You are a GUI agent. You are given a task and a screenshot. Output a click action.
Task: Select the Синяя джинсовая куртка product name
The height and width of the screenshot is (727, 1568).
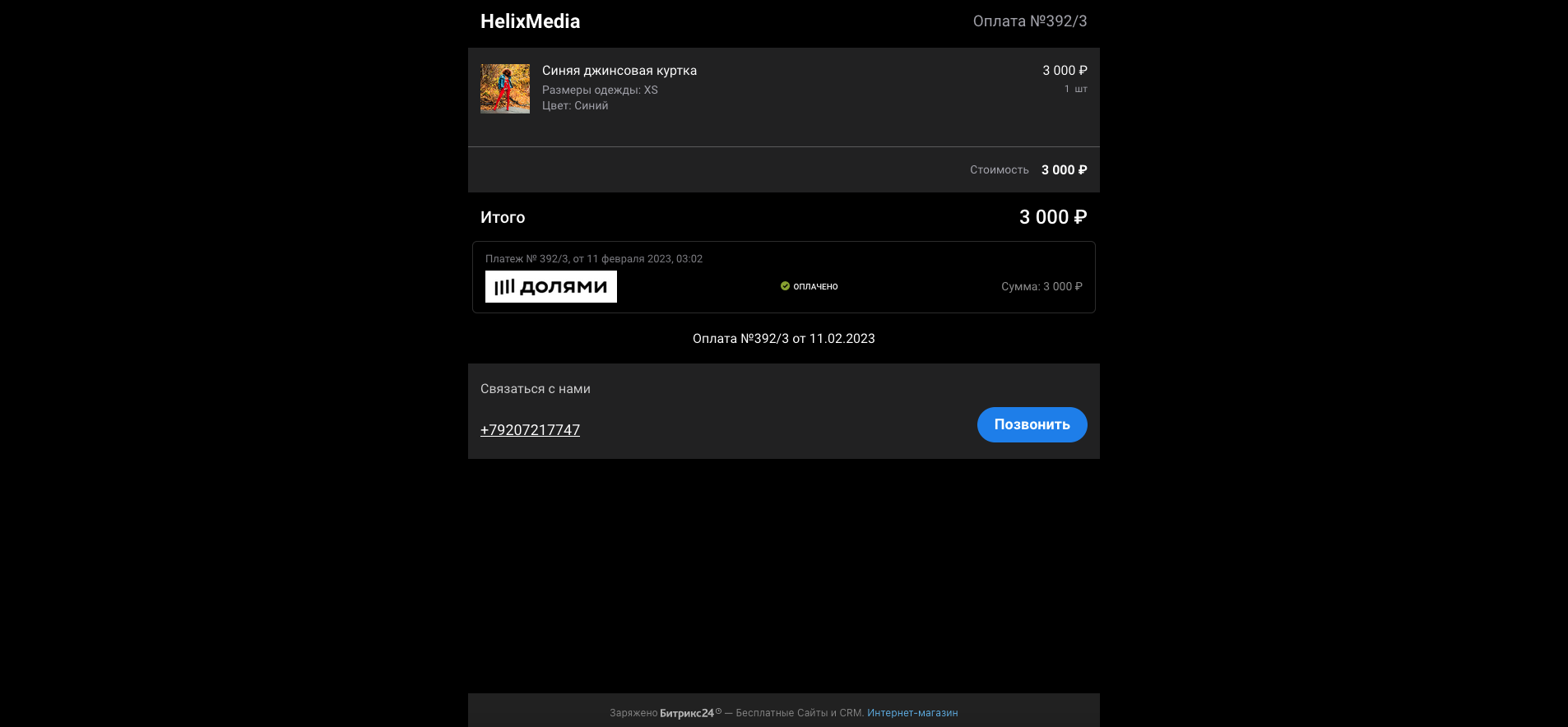pos(619,71)
